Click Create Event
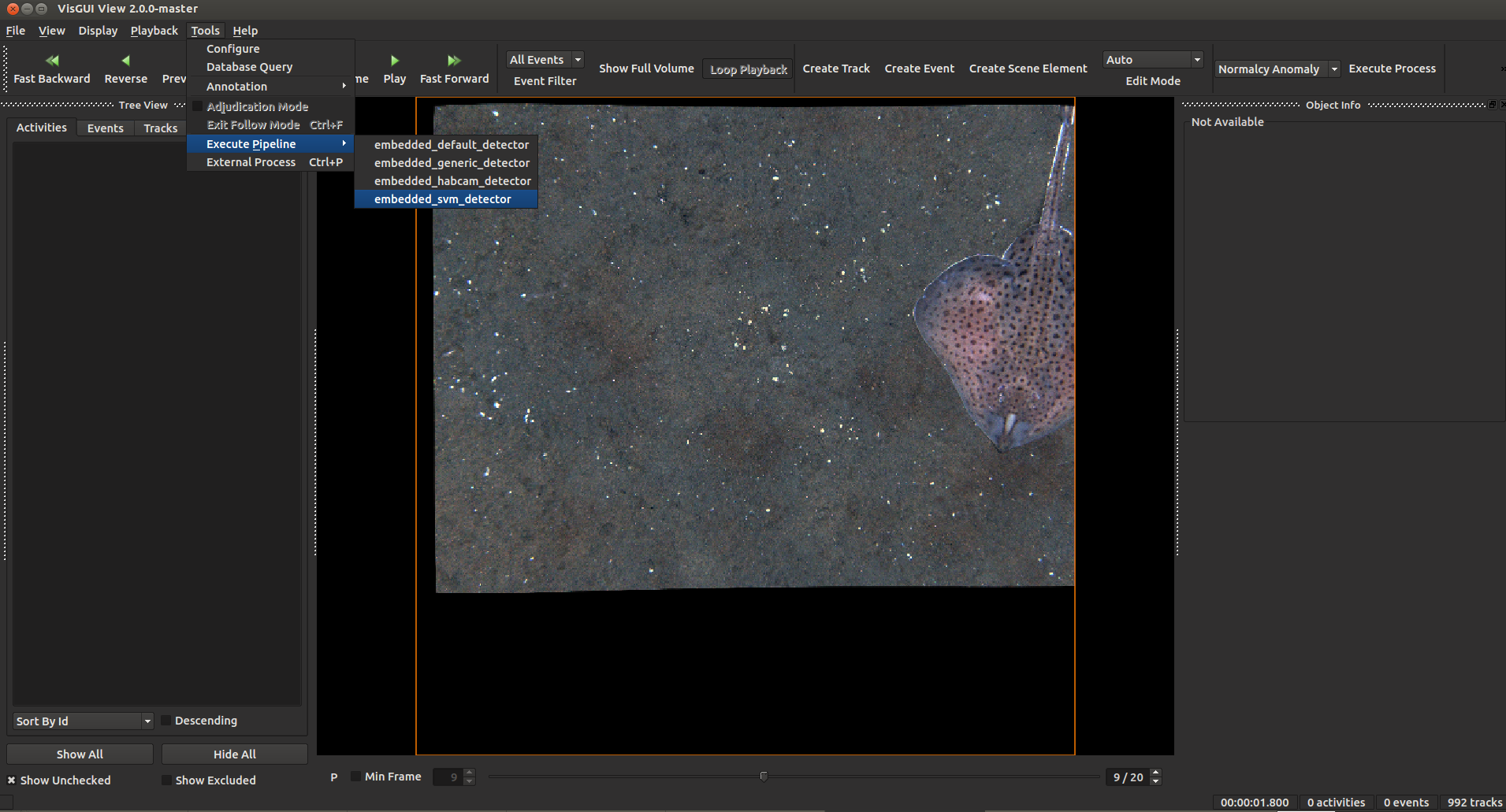 (919, 69)
